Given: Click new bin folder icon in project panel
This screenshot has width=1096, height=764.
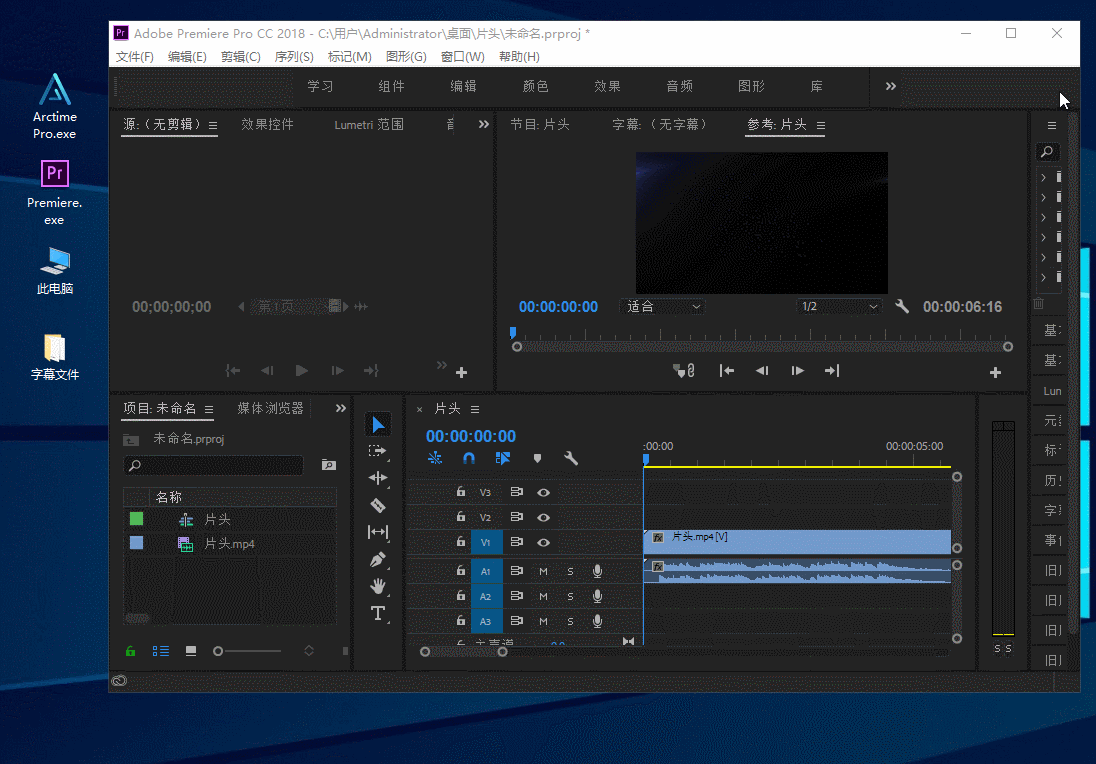Looking at the screenshot, I should [x=329, y=465].
